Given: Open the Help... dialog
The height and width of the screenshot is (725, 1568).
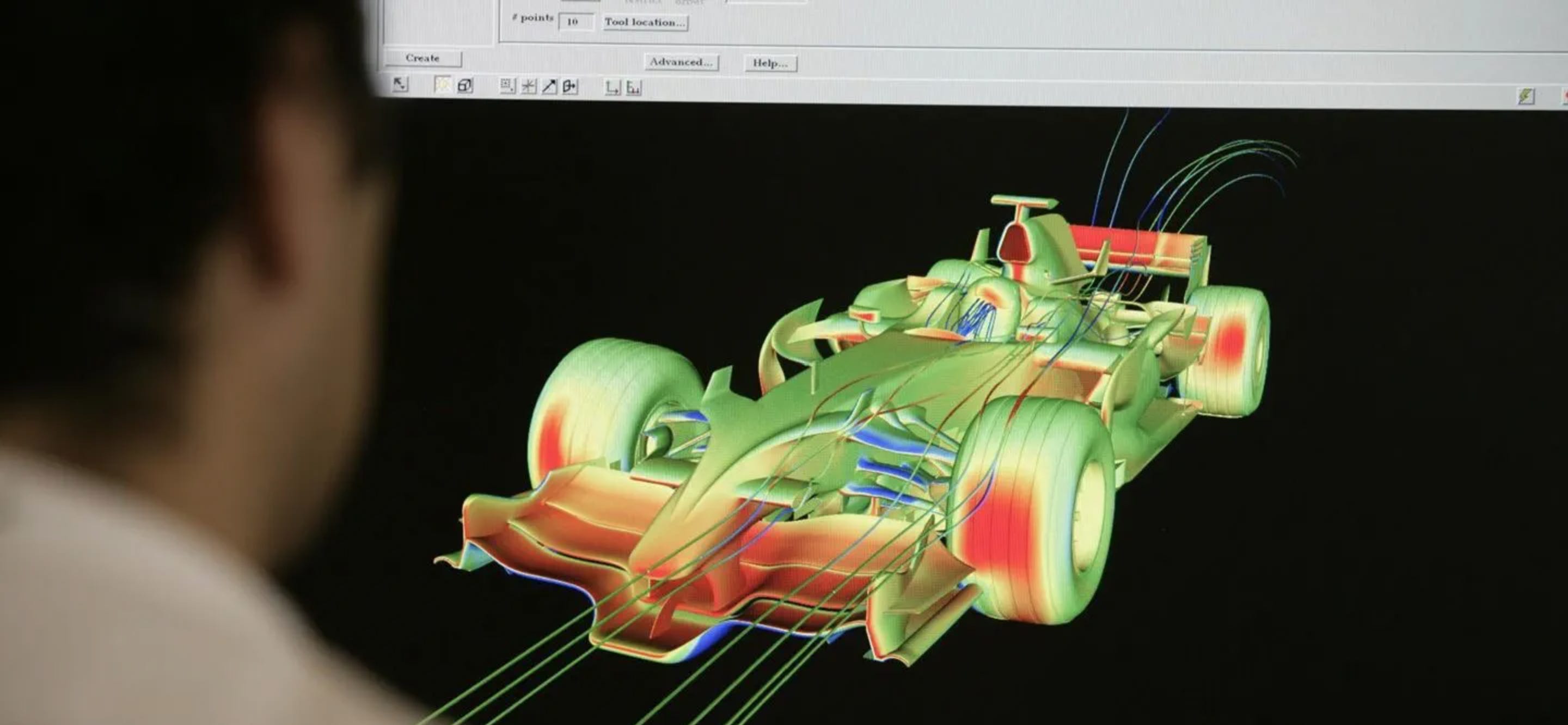Looking at the screenshot, I should click(770, 63).
